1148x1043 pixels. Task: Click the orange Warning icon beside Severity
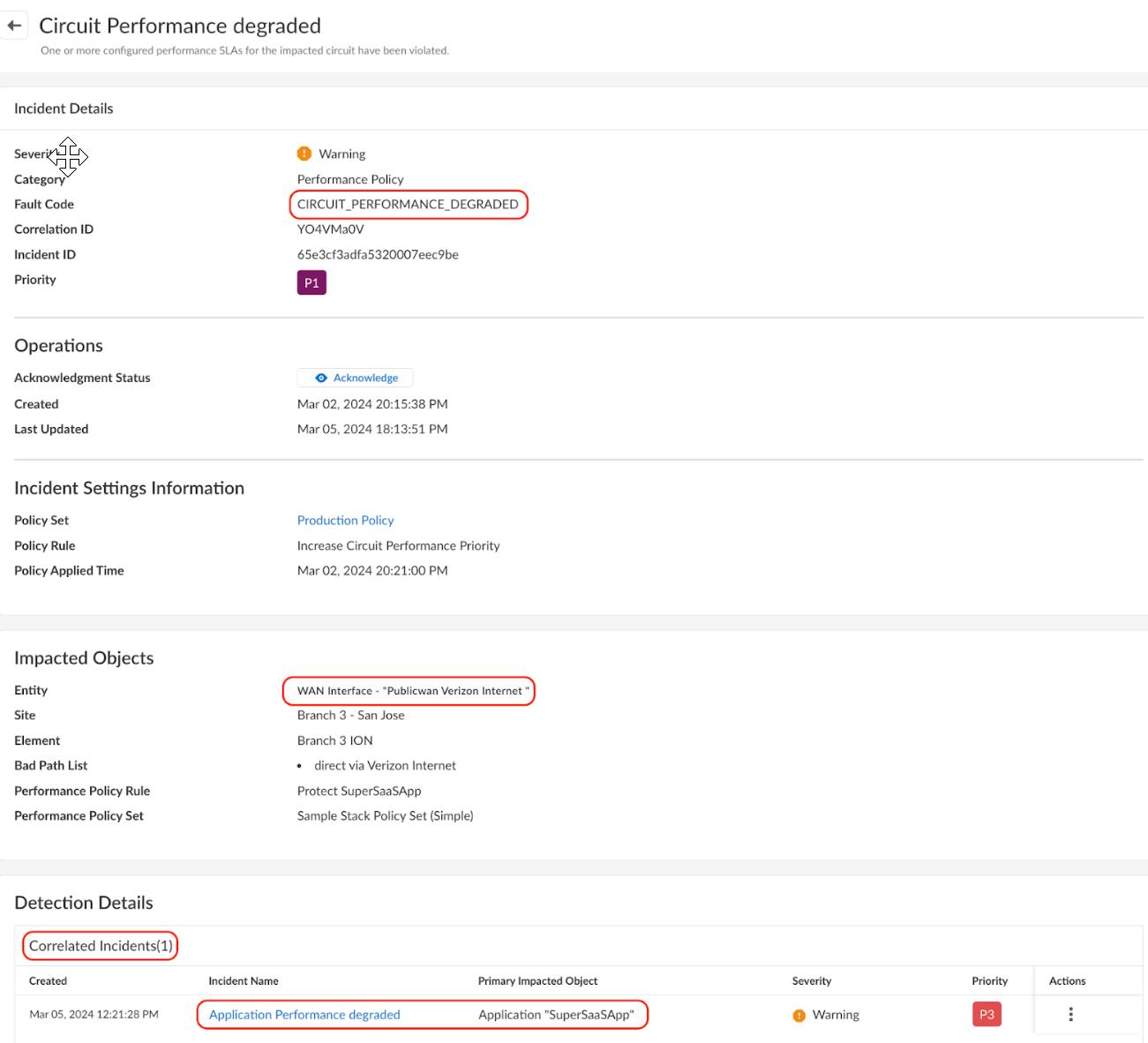(304, 154)
